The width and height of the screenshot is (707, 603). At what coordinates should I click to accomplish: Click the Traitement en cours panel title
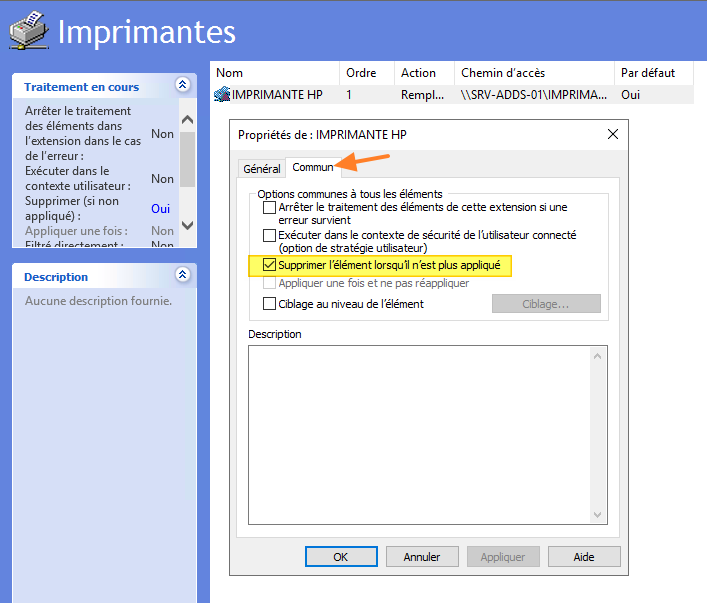click(82, 87)
